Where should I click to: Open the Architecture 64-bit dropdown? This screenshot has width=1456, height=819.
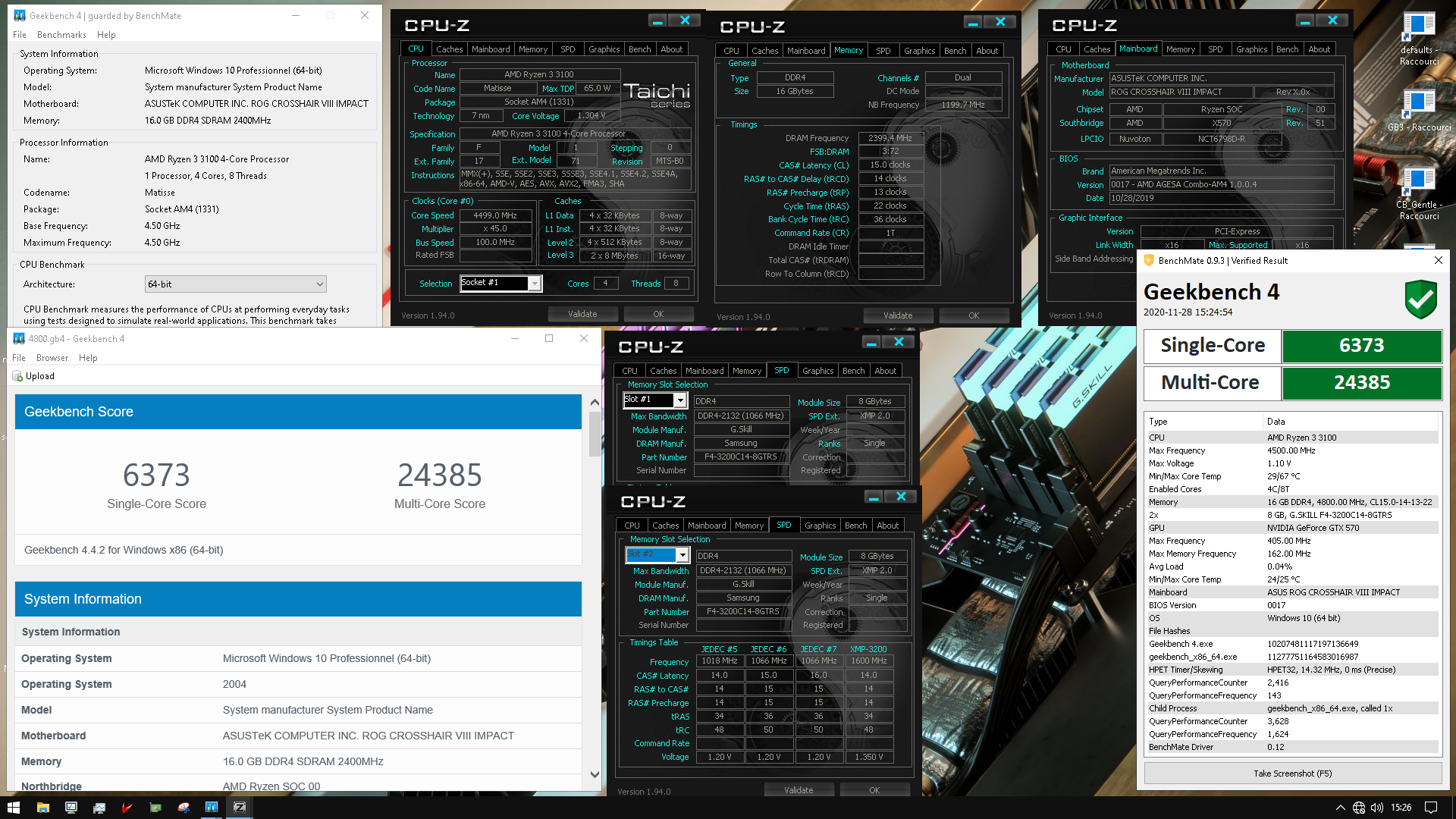235,284
